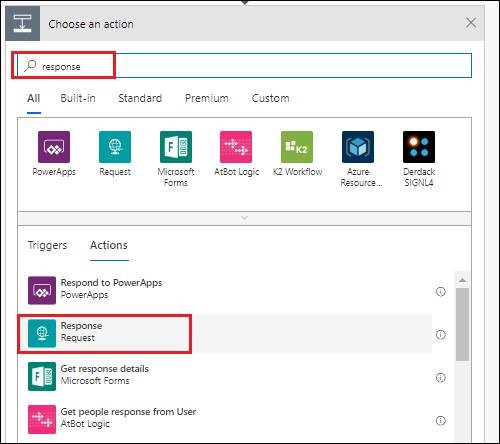Open the Premium connectors tab

tap(207, 98)
